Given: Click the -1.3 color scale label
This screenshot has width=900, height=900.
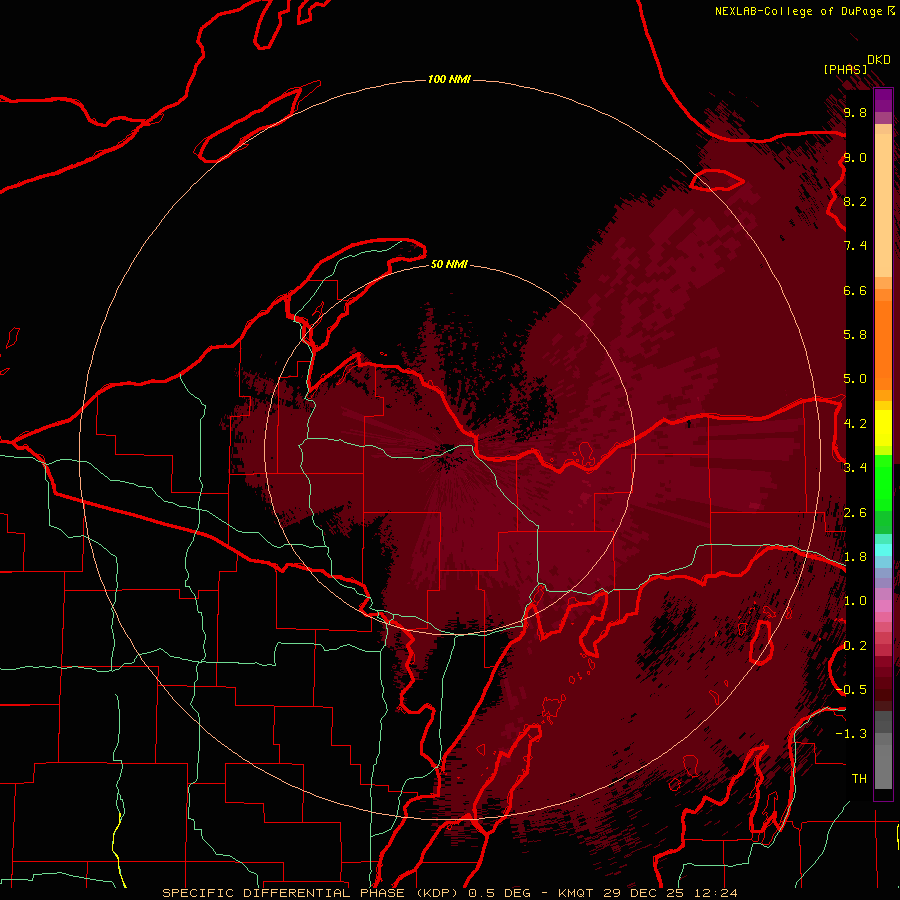Looking at the screenshot, I should 851,734.
